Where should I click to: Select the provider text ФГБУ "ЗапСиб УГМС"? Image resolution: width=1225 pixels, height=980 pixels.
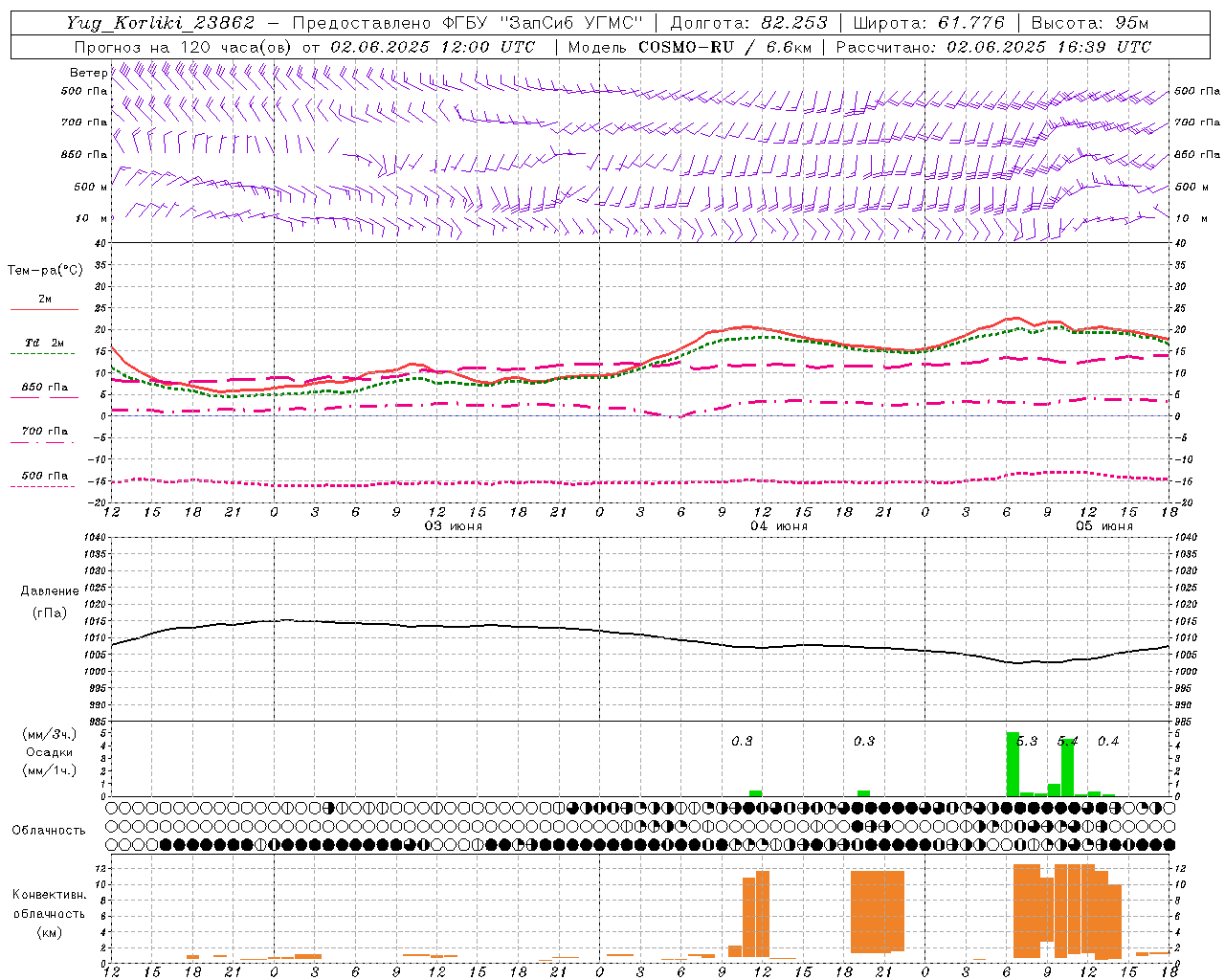pos(543,23)
